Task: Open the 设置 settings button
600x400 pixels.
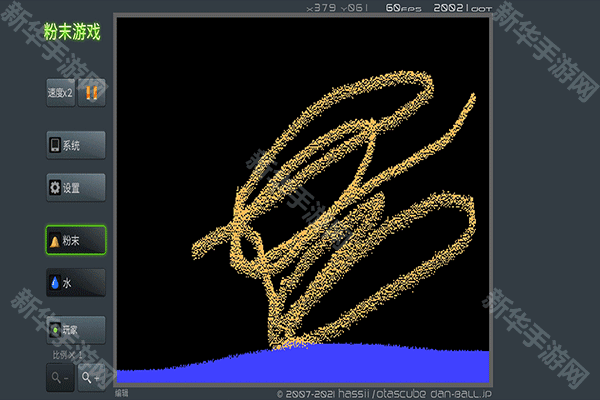Action: 76,187
